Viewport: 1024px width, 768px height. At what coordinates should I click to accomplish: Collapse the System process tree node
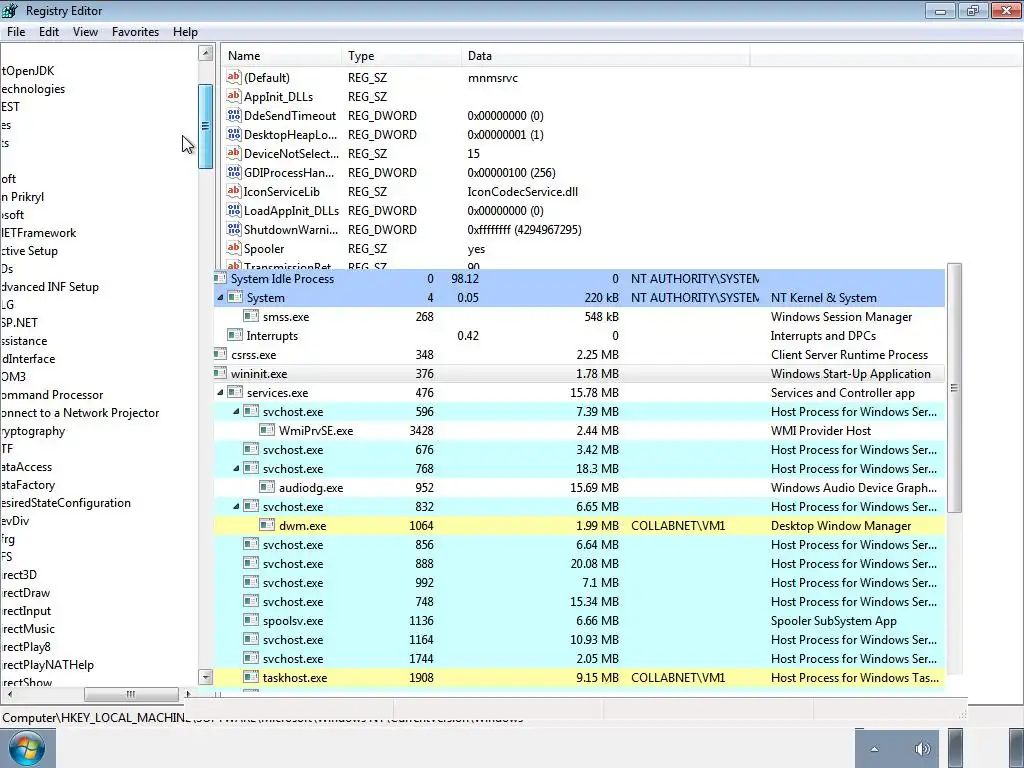pos(220,298)
